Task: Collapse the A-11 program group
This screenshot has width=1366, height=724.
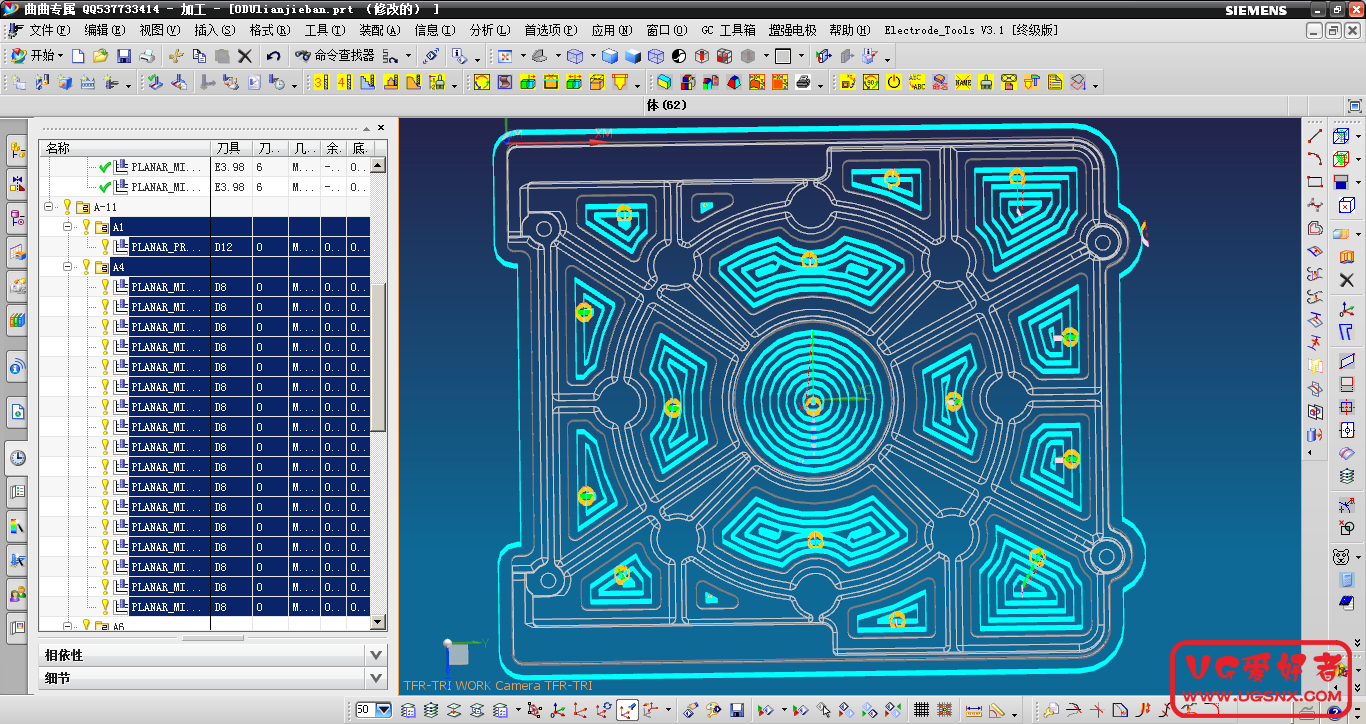Action: (x=48, y=207)
